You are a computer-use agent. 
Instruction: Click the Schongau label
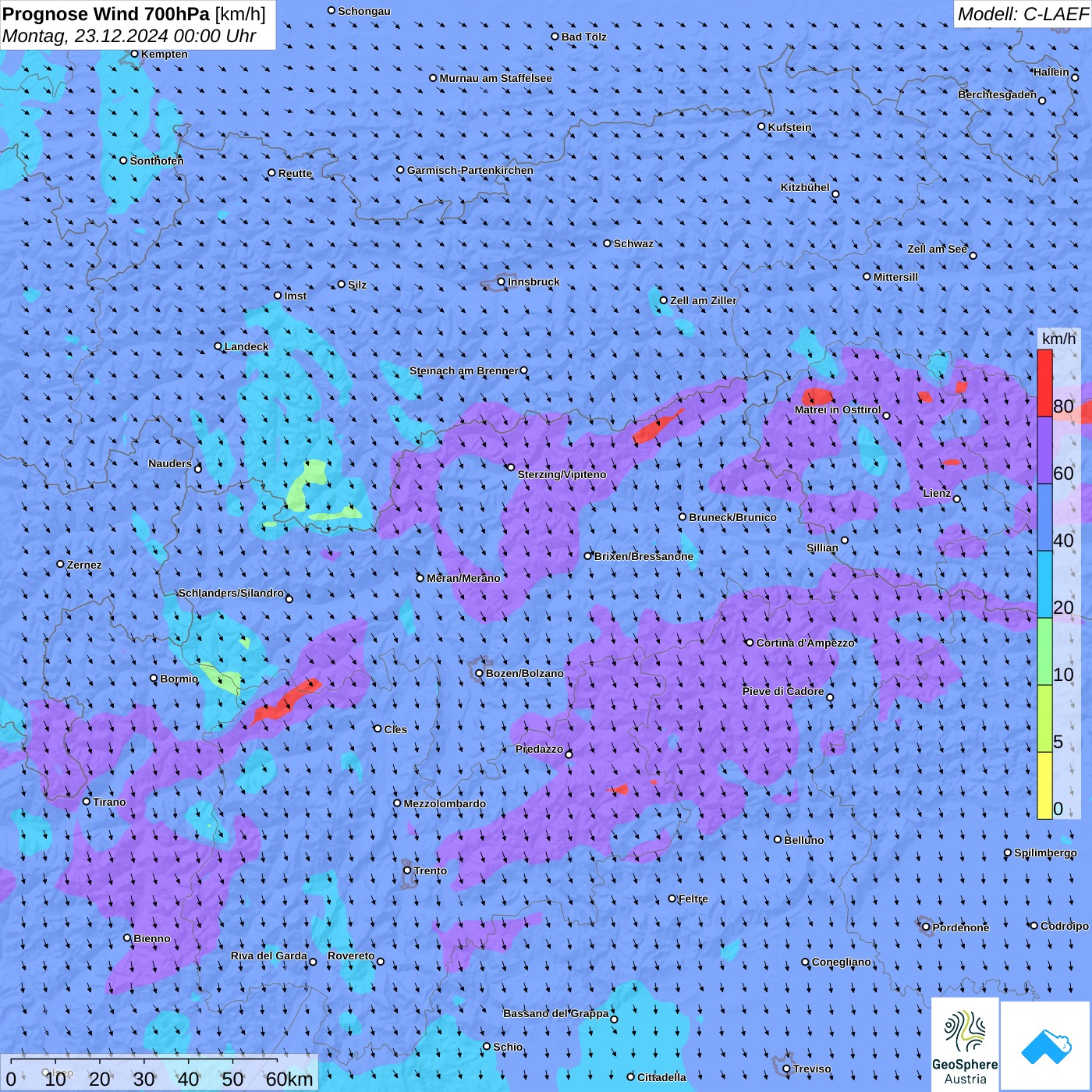(364, 11)
